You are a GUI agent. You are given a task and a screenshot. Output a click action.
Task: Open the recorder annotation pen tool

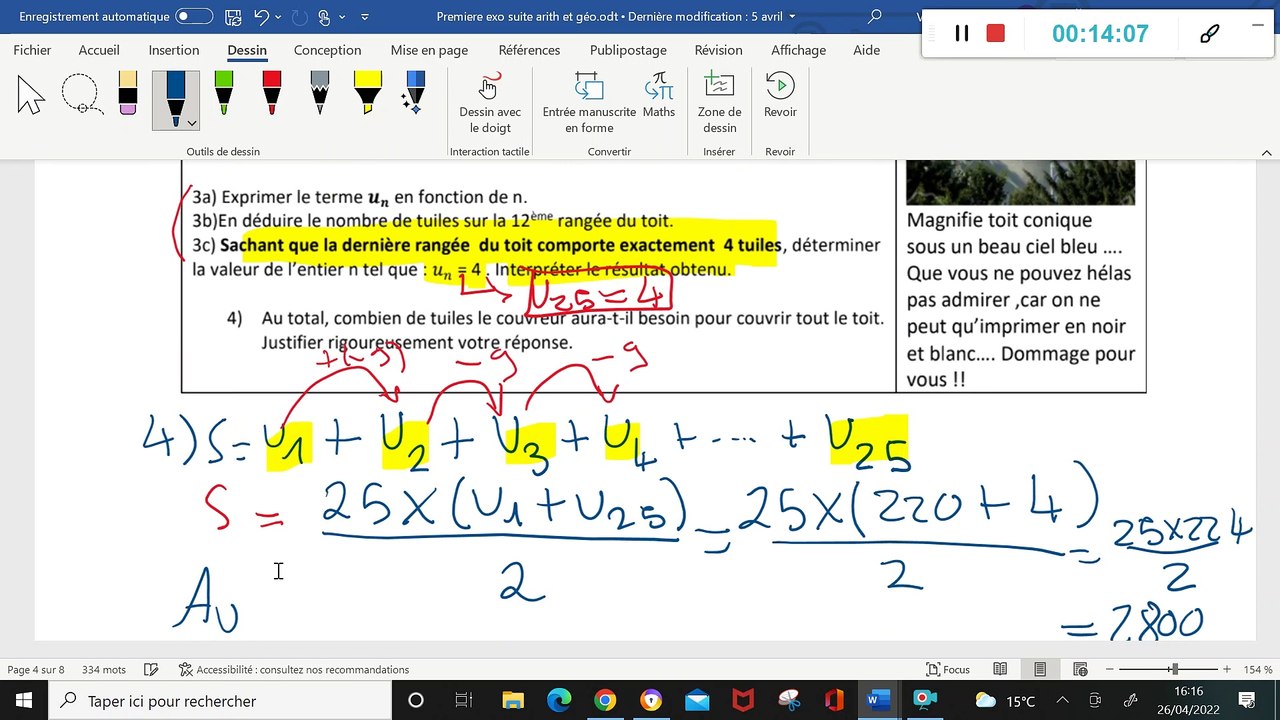[1209, 33]
